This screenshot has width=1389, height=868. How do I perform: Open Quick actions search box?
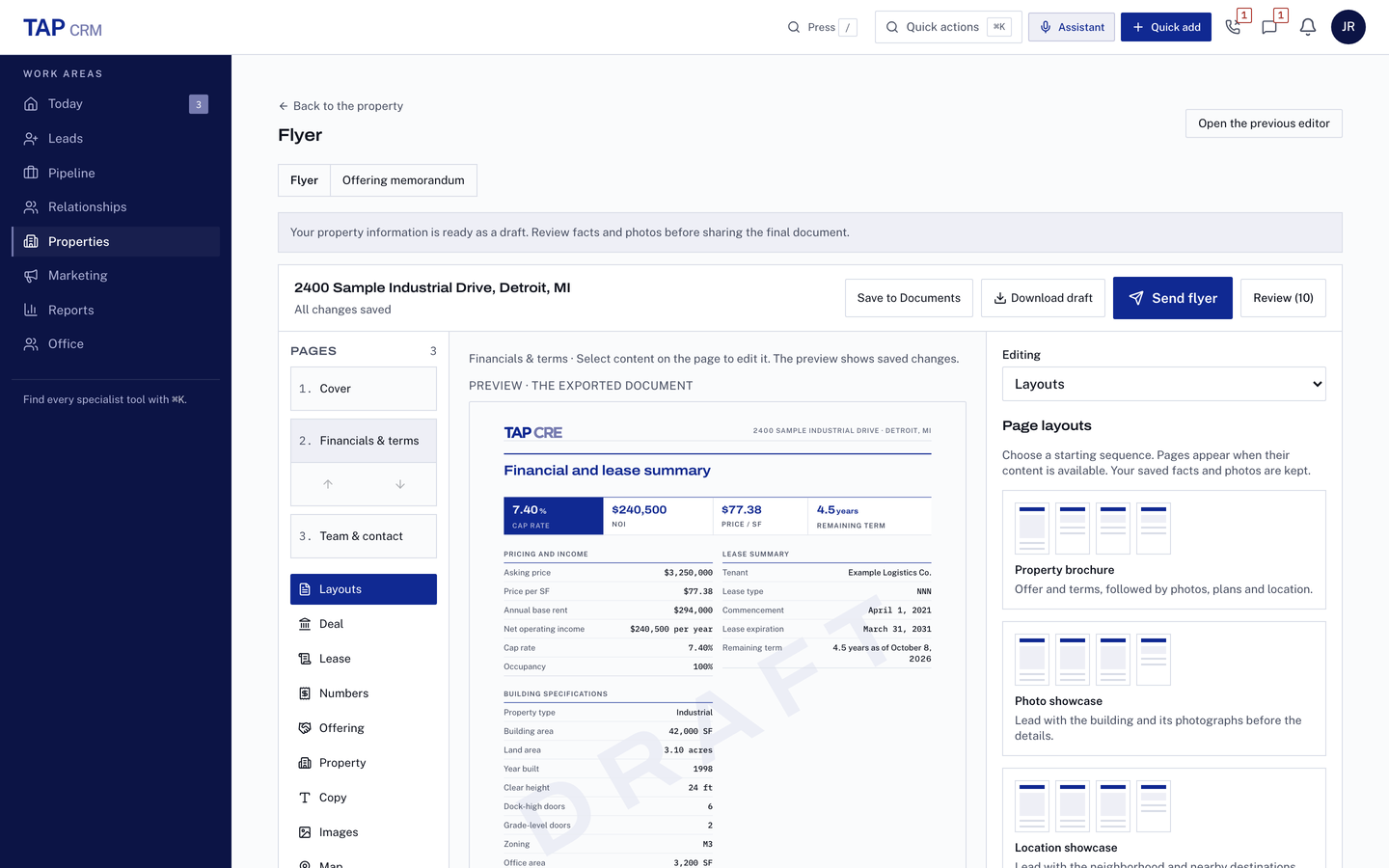[948, 27]
